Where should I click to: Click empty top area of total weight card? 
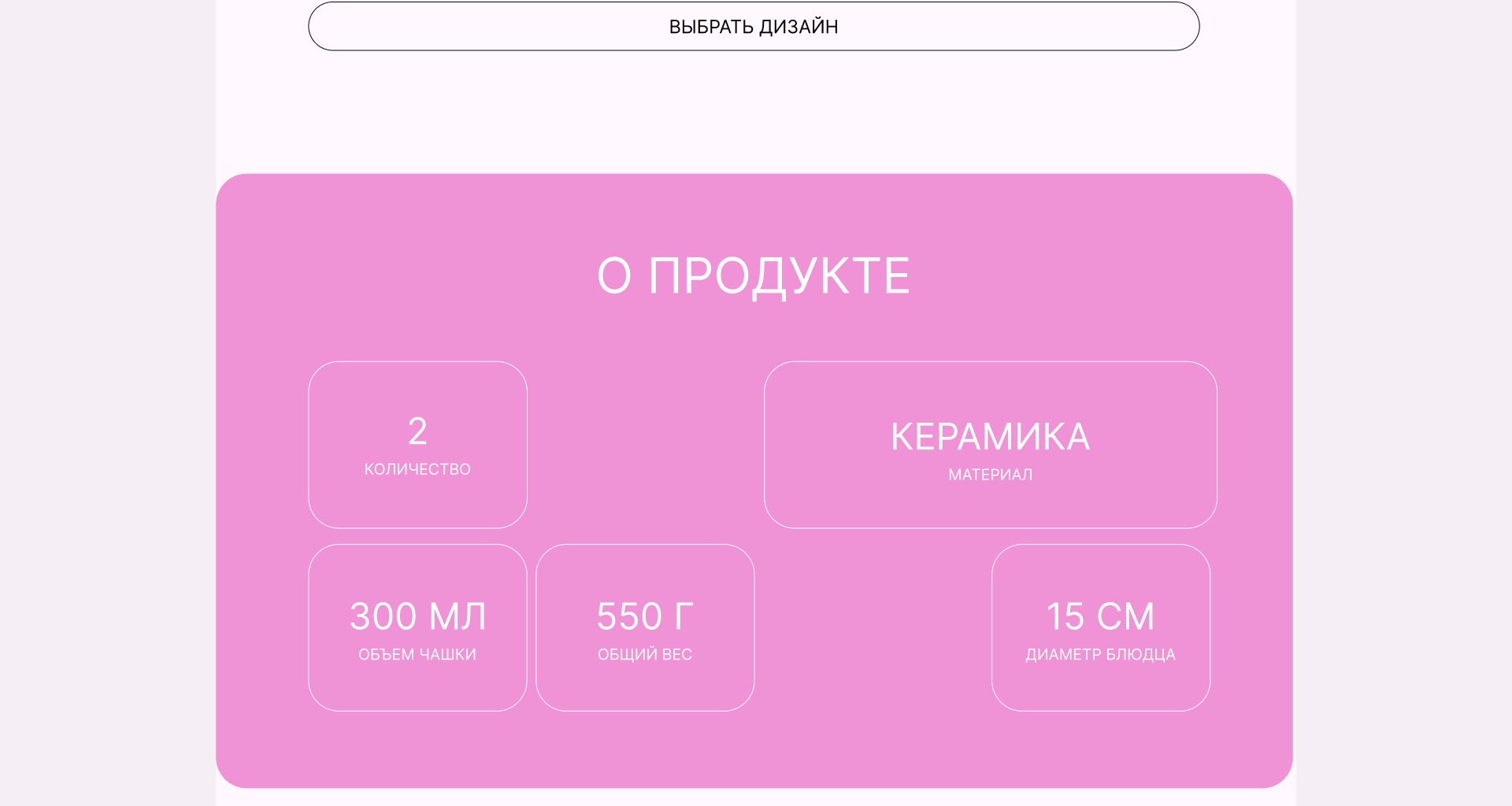tap(645, 568)
